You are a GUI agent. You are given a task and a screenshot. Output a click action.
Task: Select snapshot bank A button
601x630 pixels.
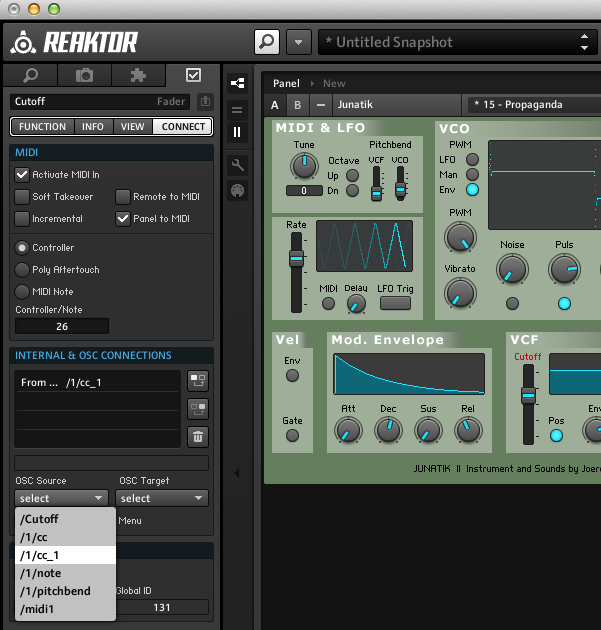[x=275, y=105]
